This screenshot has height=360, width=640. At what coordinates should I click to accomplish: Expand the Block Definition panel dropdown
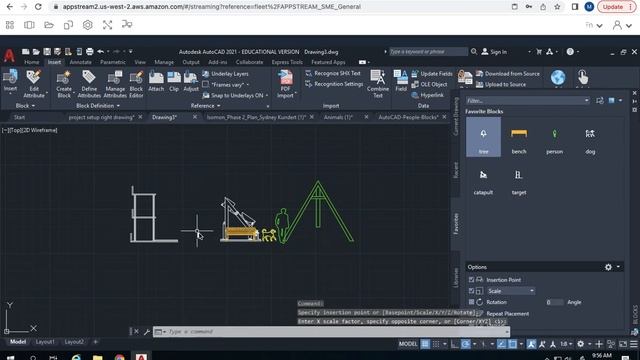98,106
